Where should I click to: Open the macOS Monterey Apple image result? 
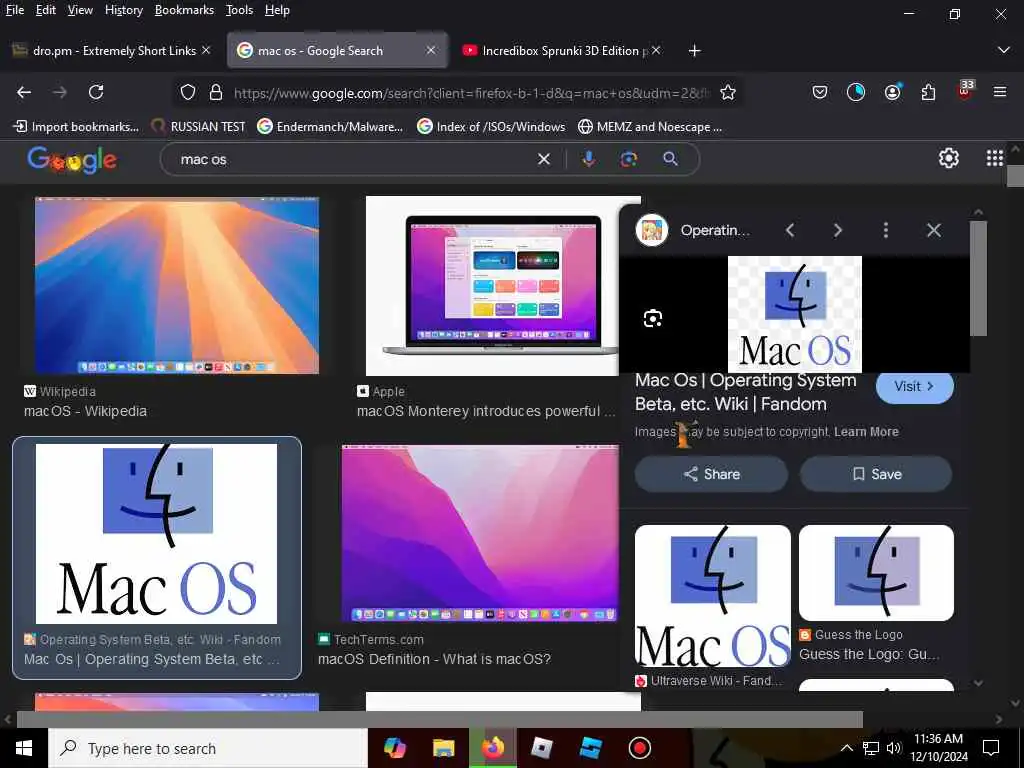click(x=492, y=285)
